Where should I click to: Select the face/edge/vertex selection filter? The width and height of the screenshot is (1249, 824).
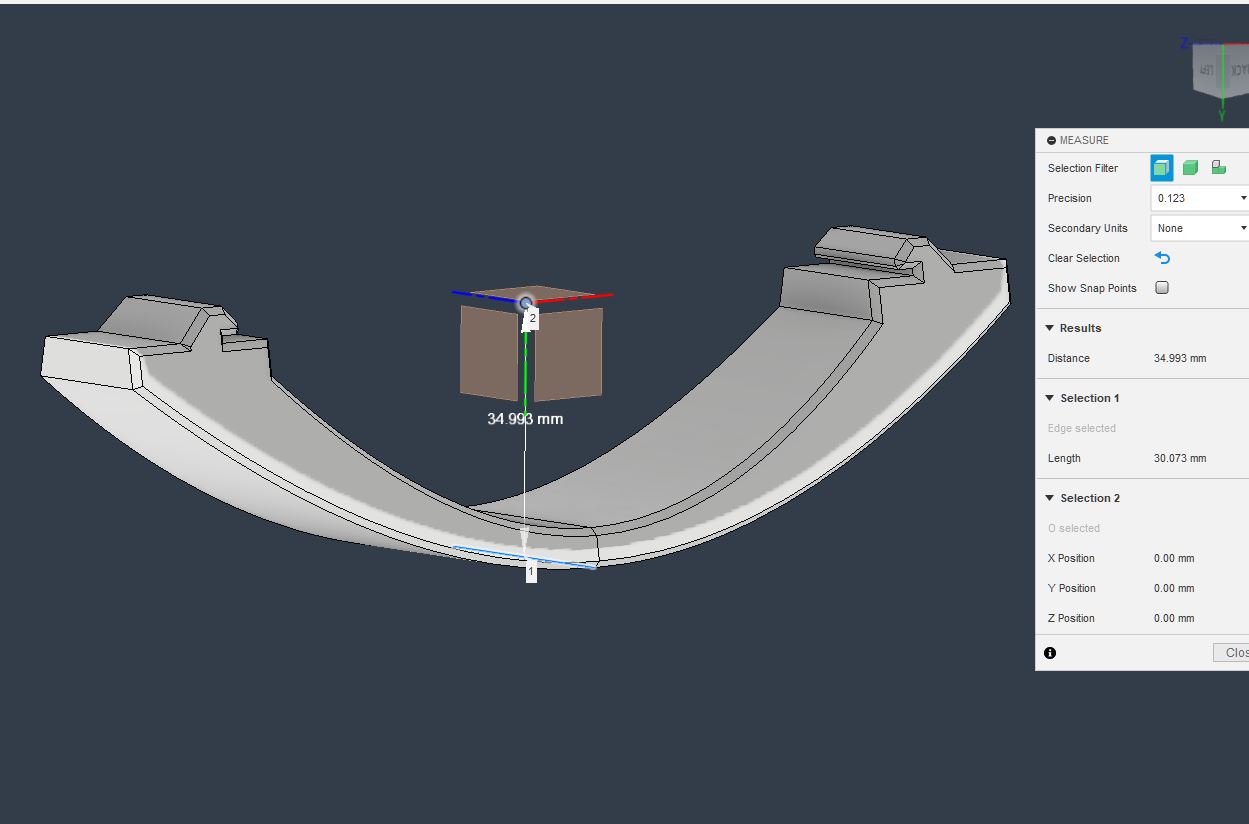click(x=1161, y=168)
